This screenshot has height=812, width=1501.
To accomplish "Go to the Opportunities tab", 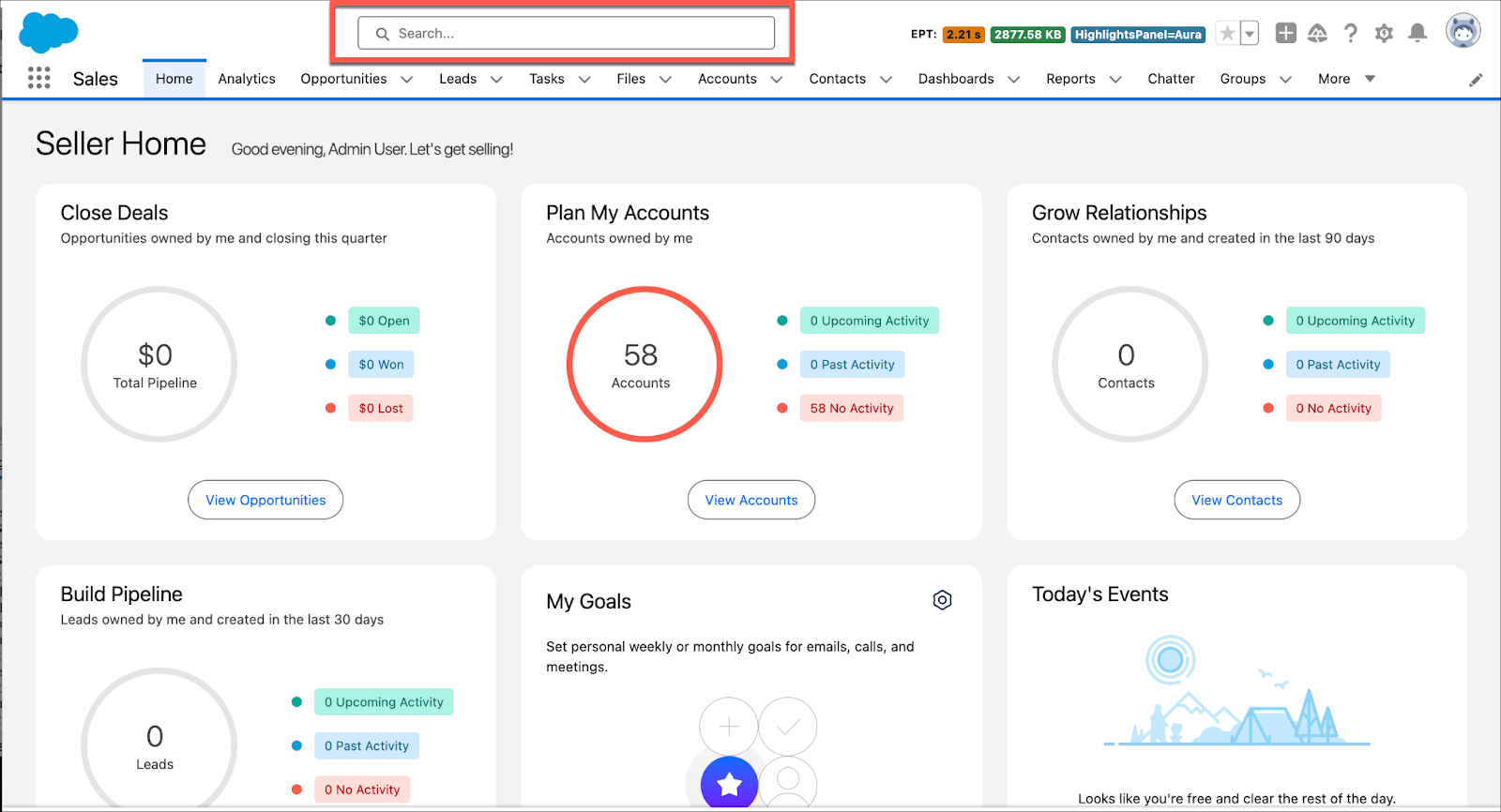I will point(343,79).
